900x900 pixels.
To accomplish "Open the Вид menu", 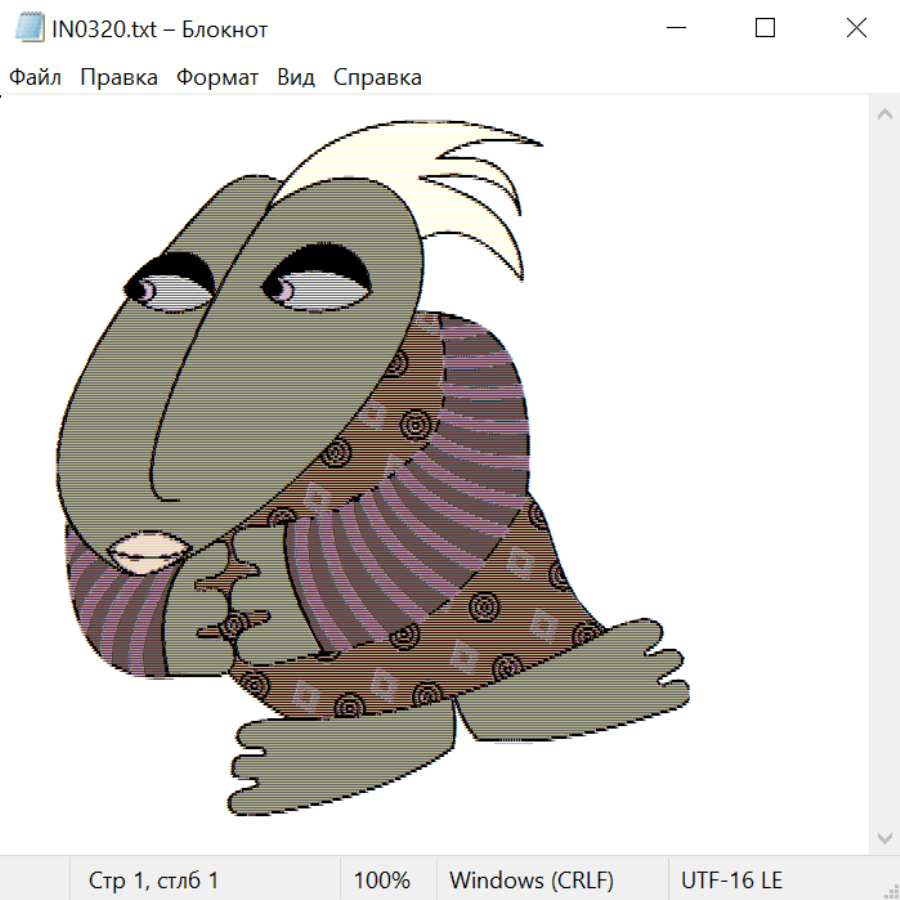I will click(x=296, y=78).
